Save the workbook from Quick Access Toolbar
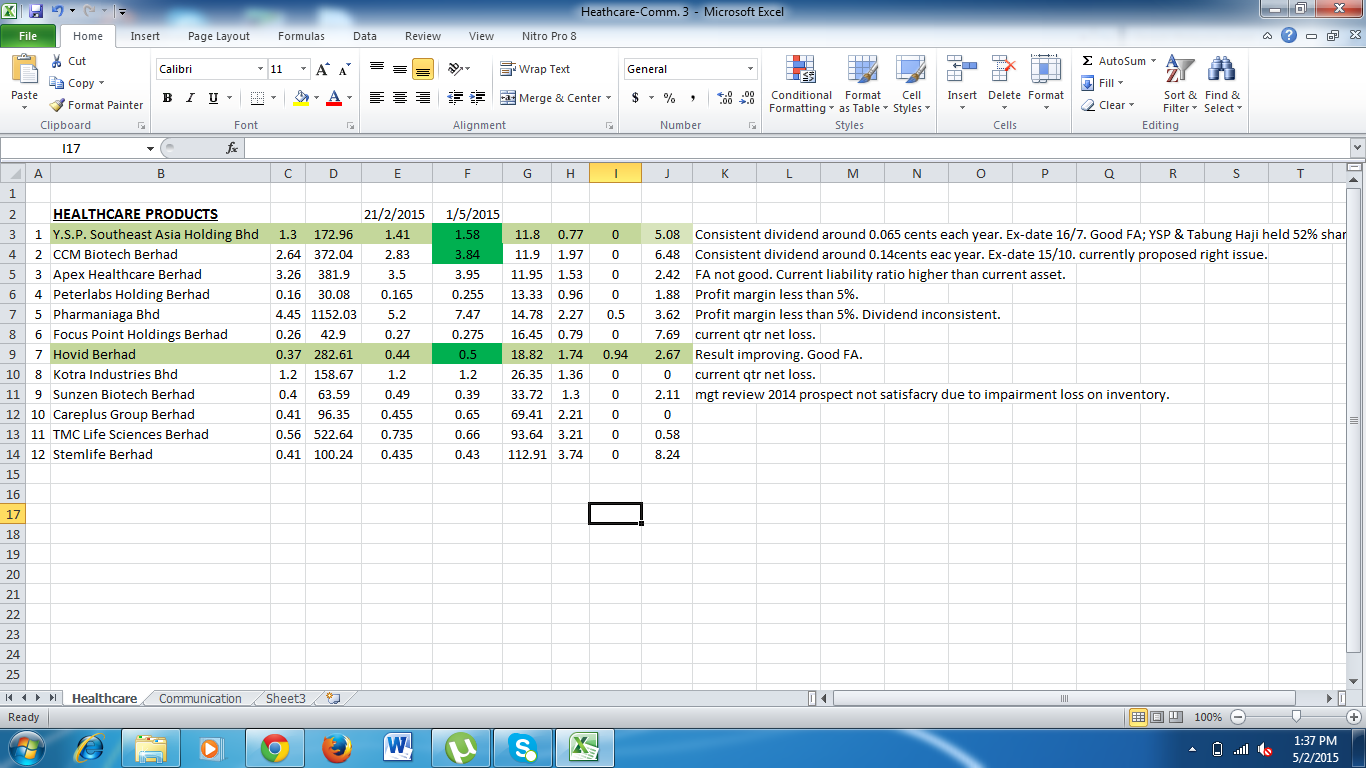Viewport: 1366px width, 768px height. (36, 12)
